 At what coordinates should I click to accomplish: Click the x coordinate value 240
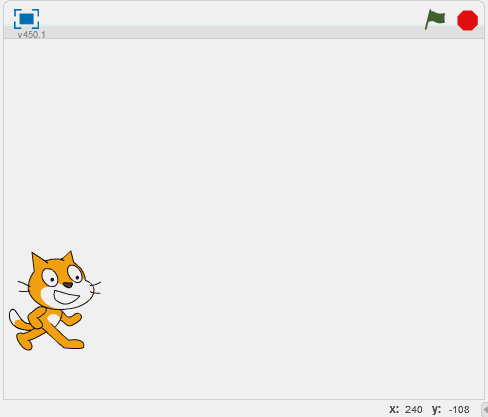414,409
